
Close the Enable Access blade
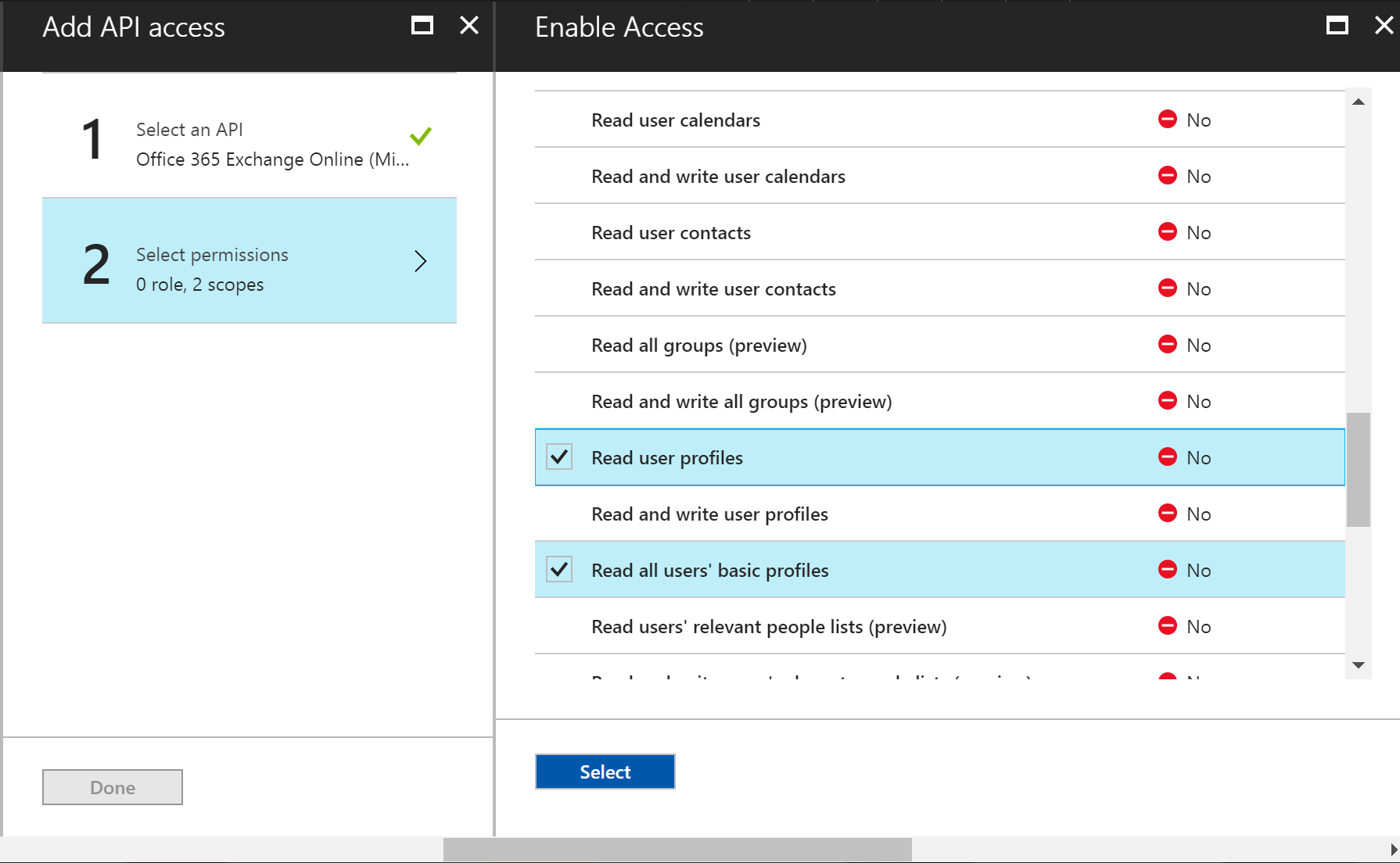1383,26
